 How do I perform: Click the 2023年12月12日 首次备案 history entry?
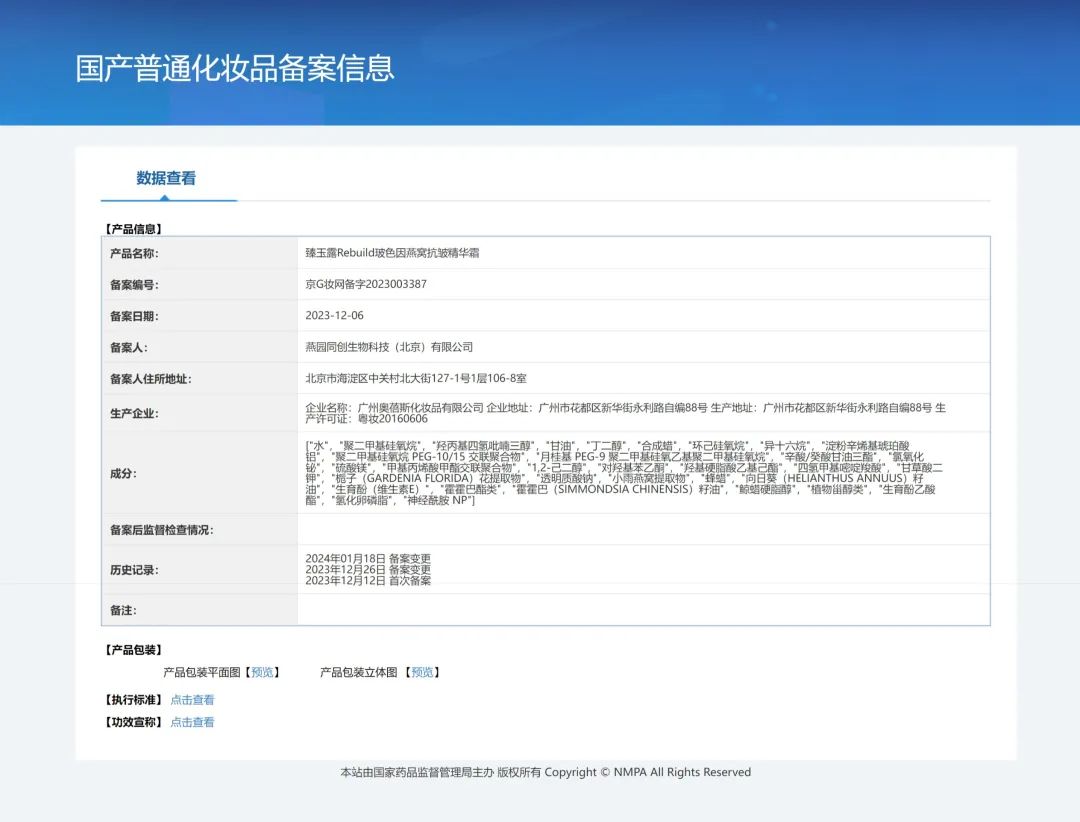pyautogui.click(x=368, y=581)
